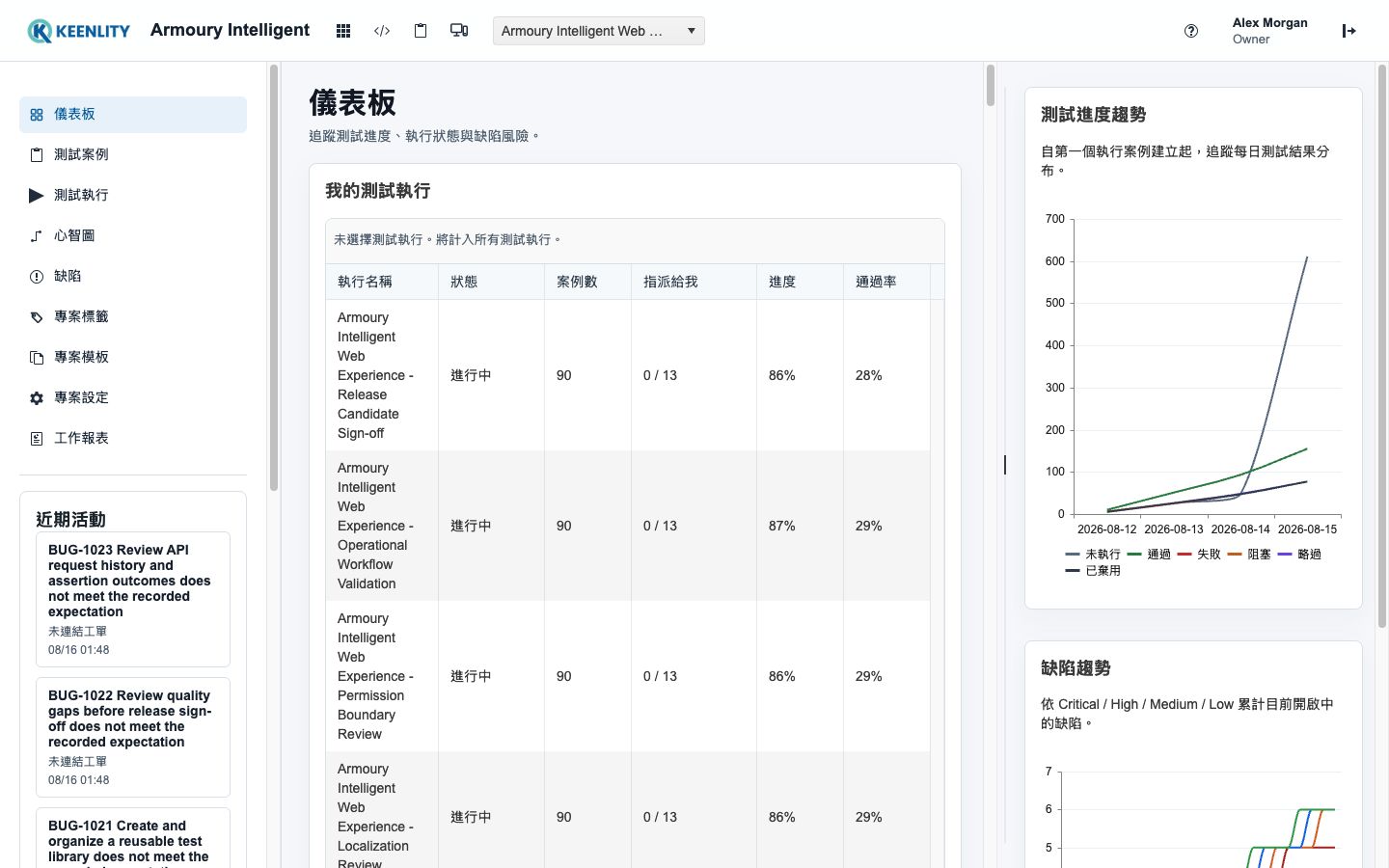Image resolution: width=1389 pixels, height=868 pixels.
Task: Click the right panel vertical scrollbar
Action: coord(1381,347)
